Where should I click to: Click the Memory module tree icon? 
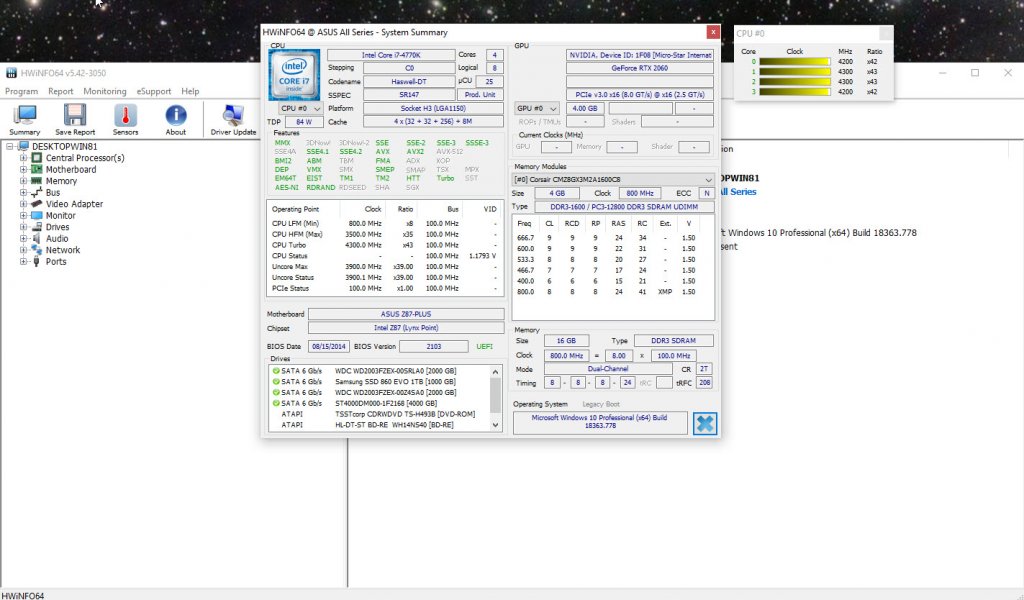[x=37, y=181]
